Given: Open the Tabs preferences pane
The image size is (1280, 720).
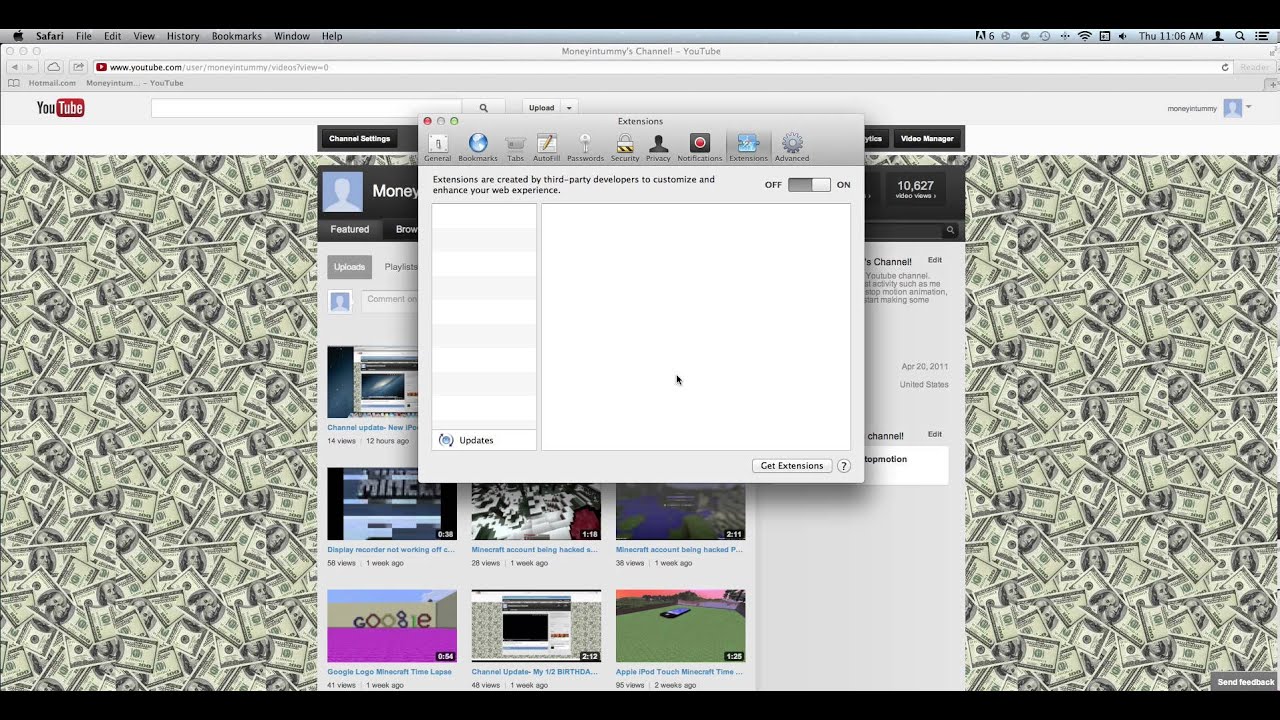Looking at the screenshot, I should 515,148.
